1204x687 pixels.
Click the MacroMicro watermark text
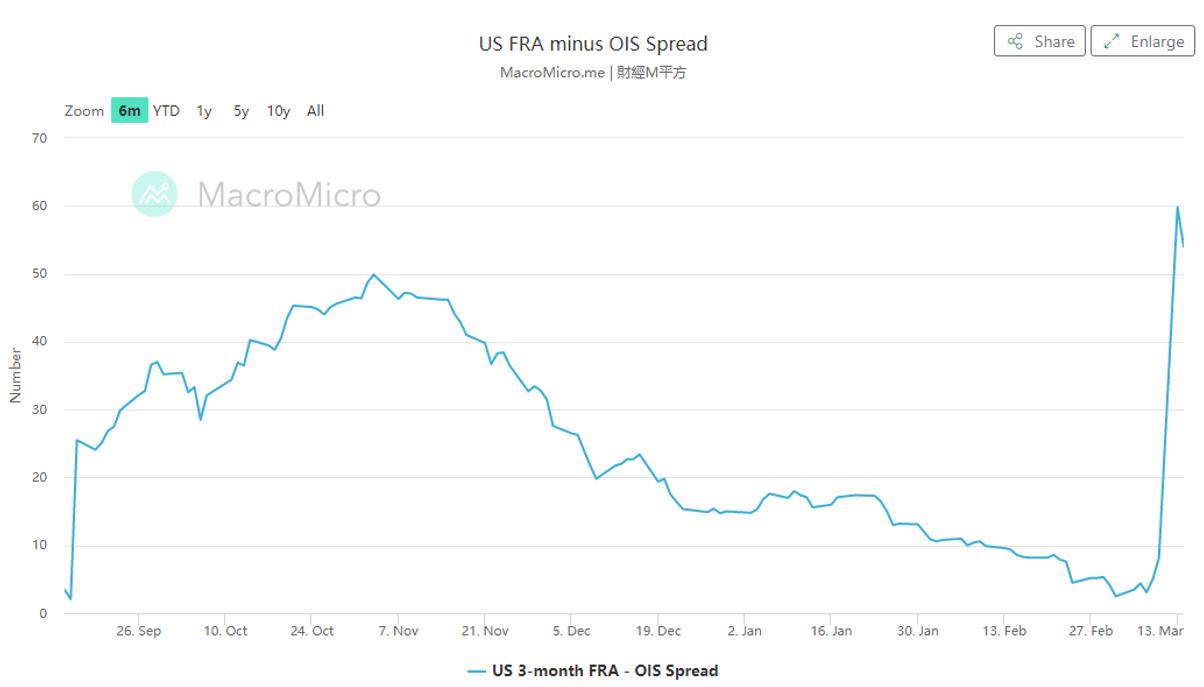click(x=289, y=194)
